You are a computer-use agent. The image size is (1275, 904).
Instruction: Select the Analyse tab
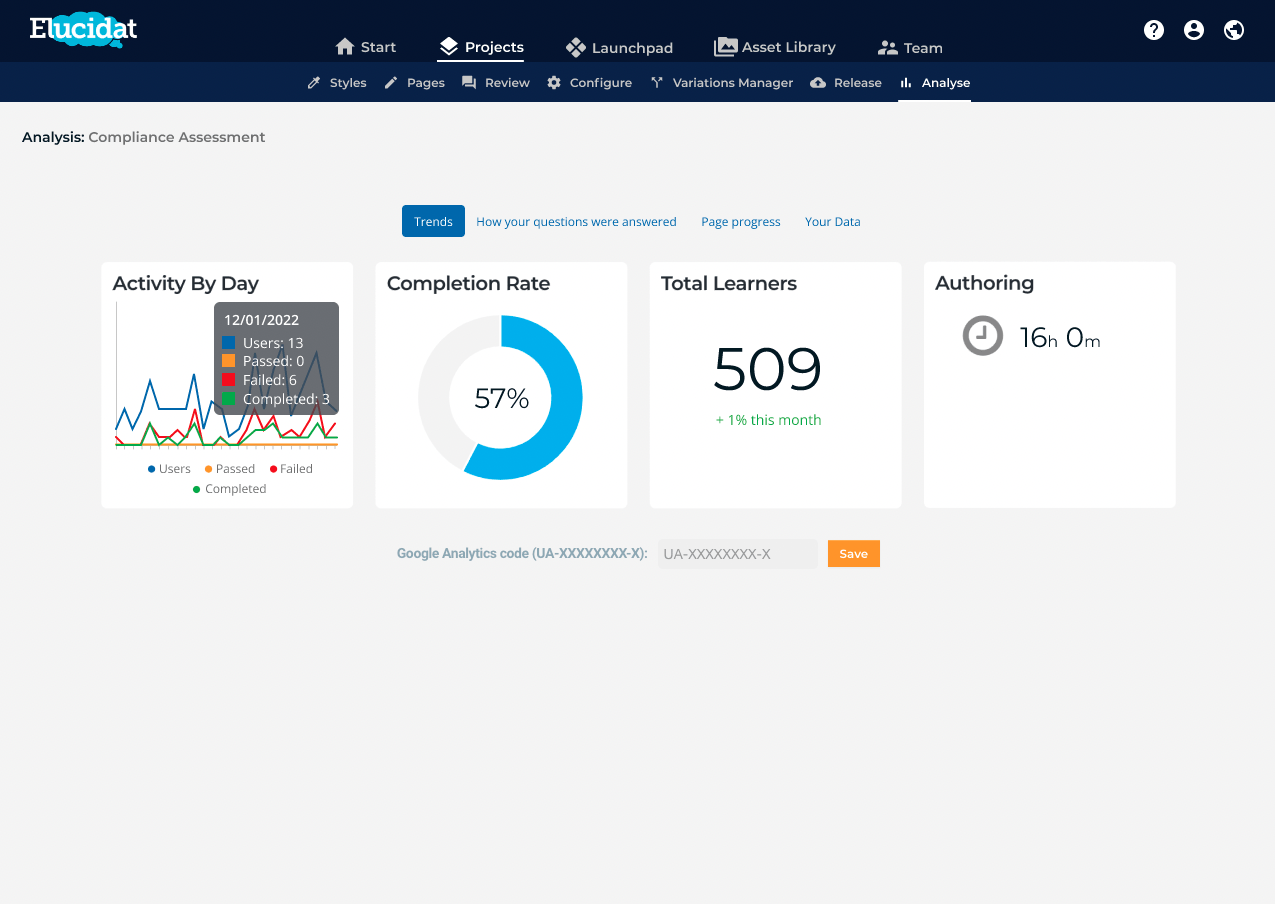pos(935,83)
